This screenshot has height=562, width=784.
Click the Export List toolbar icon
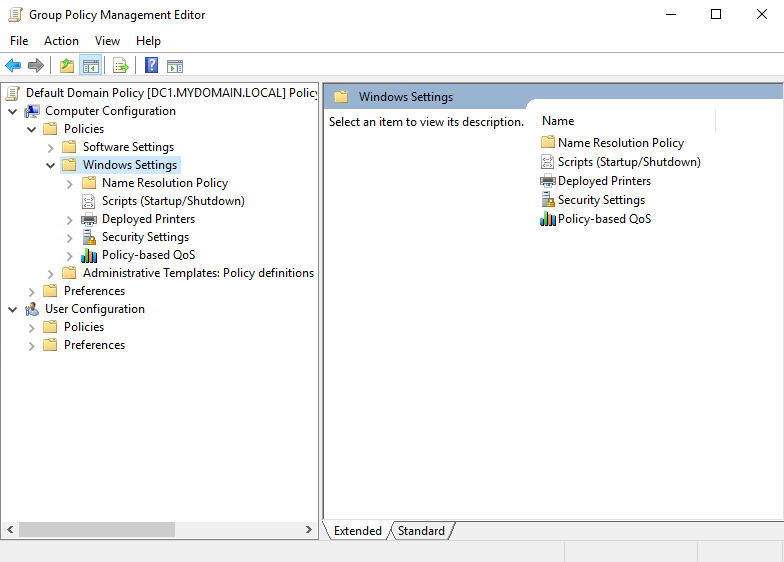pos(121,66)
